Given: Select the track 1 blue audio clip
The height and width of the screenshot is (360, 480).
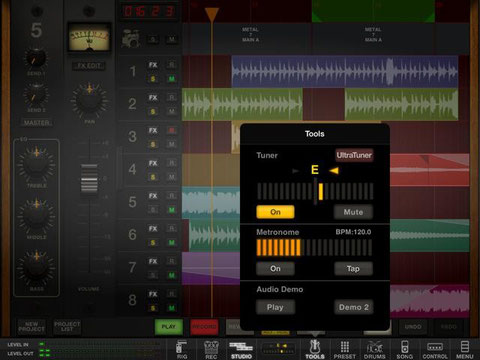Looking at the screenshot, I should coord(345,71).
